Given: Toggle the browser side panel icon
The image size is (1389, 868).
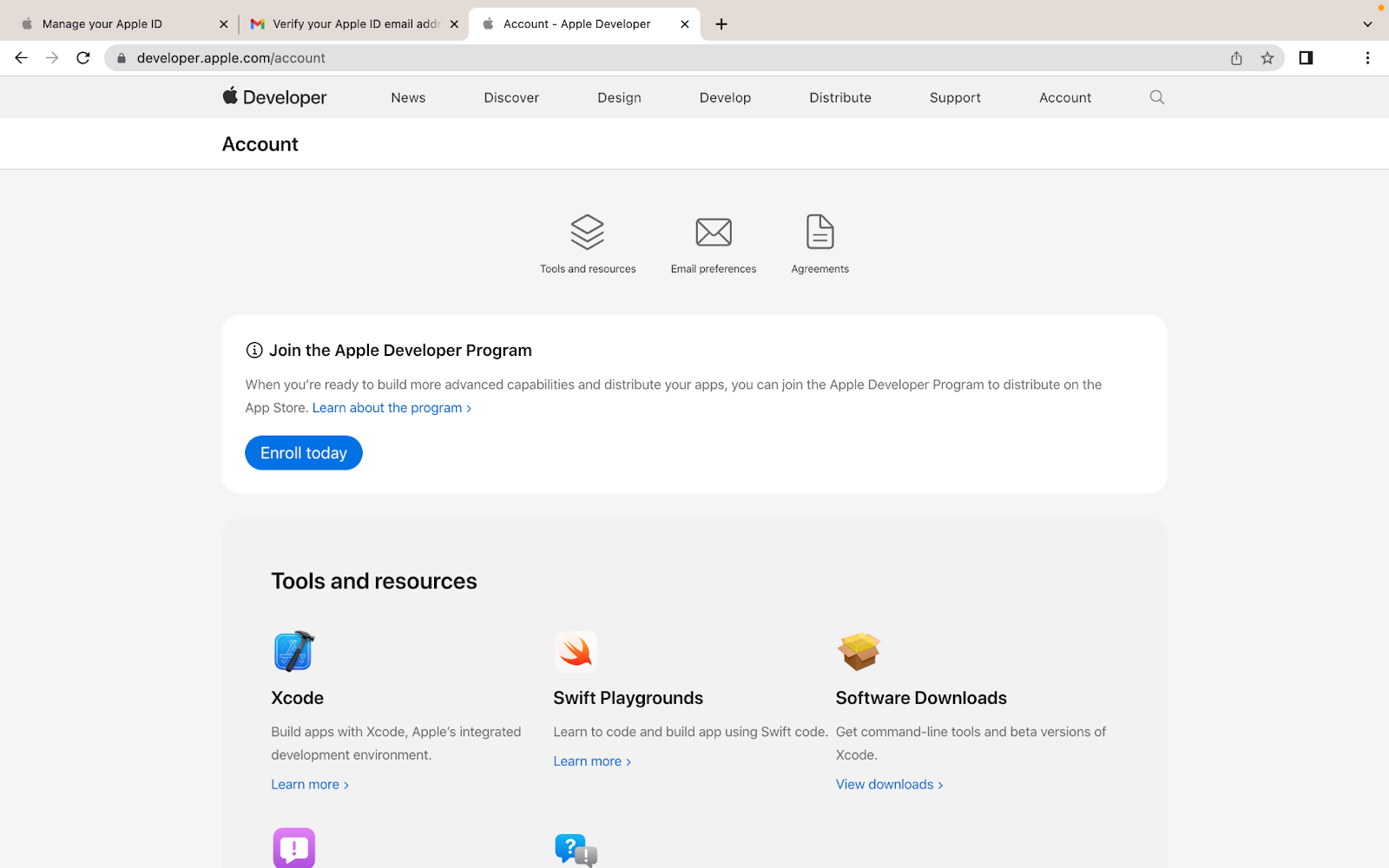Looking at the screenshot, I should click(1306, 58).
